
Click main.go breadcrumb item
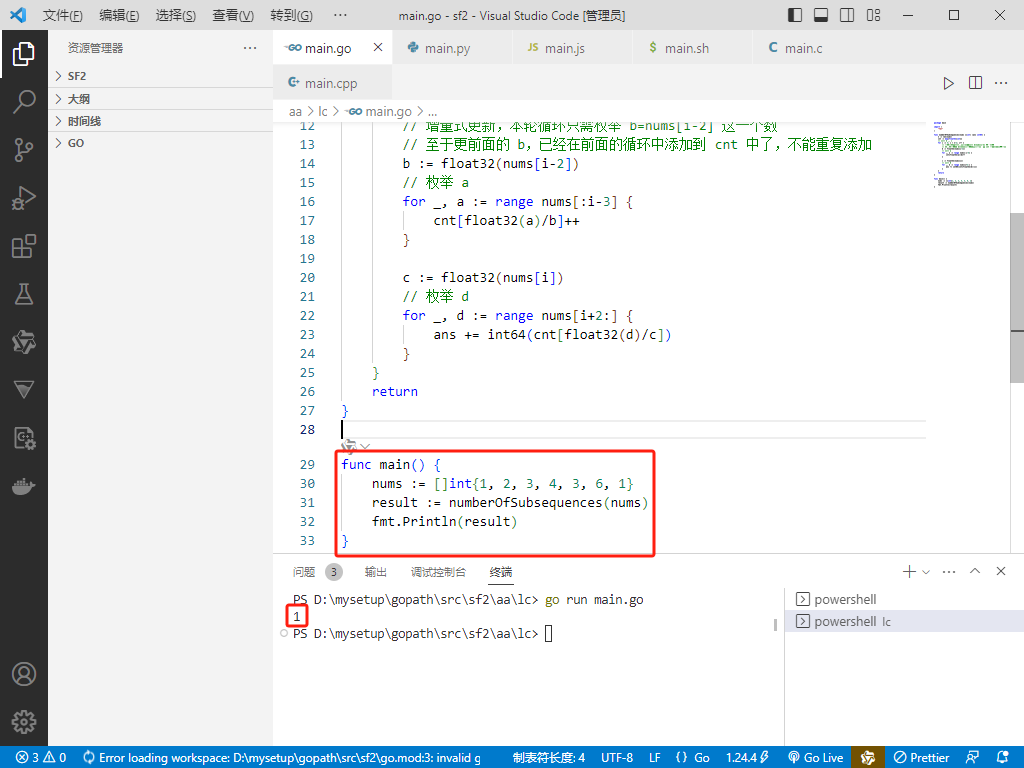click(380, 112)
